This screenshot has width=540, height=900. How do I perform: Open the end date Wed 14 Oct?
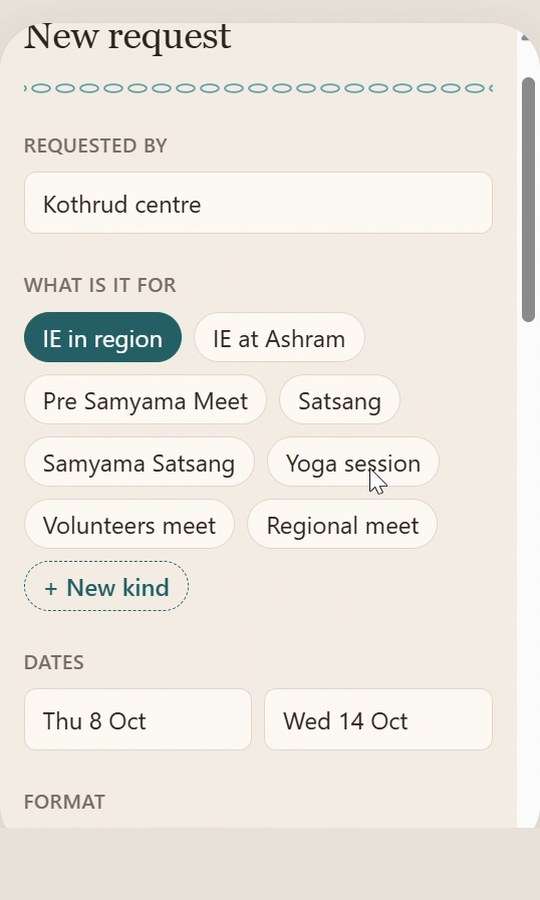point(378,719)
